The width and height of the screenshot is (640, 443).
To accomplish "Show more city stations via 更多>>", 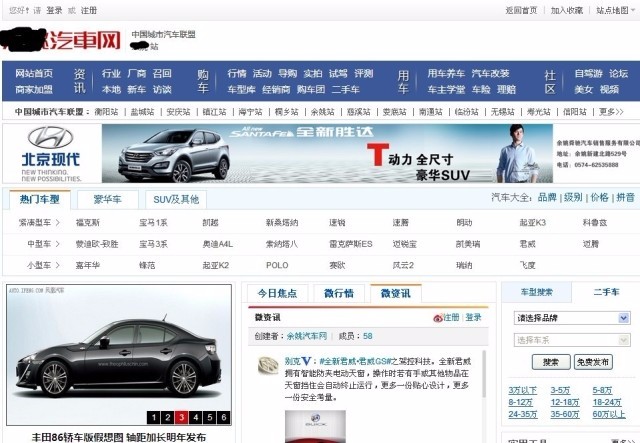I will click(611, 111).
